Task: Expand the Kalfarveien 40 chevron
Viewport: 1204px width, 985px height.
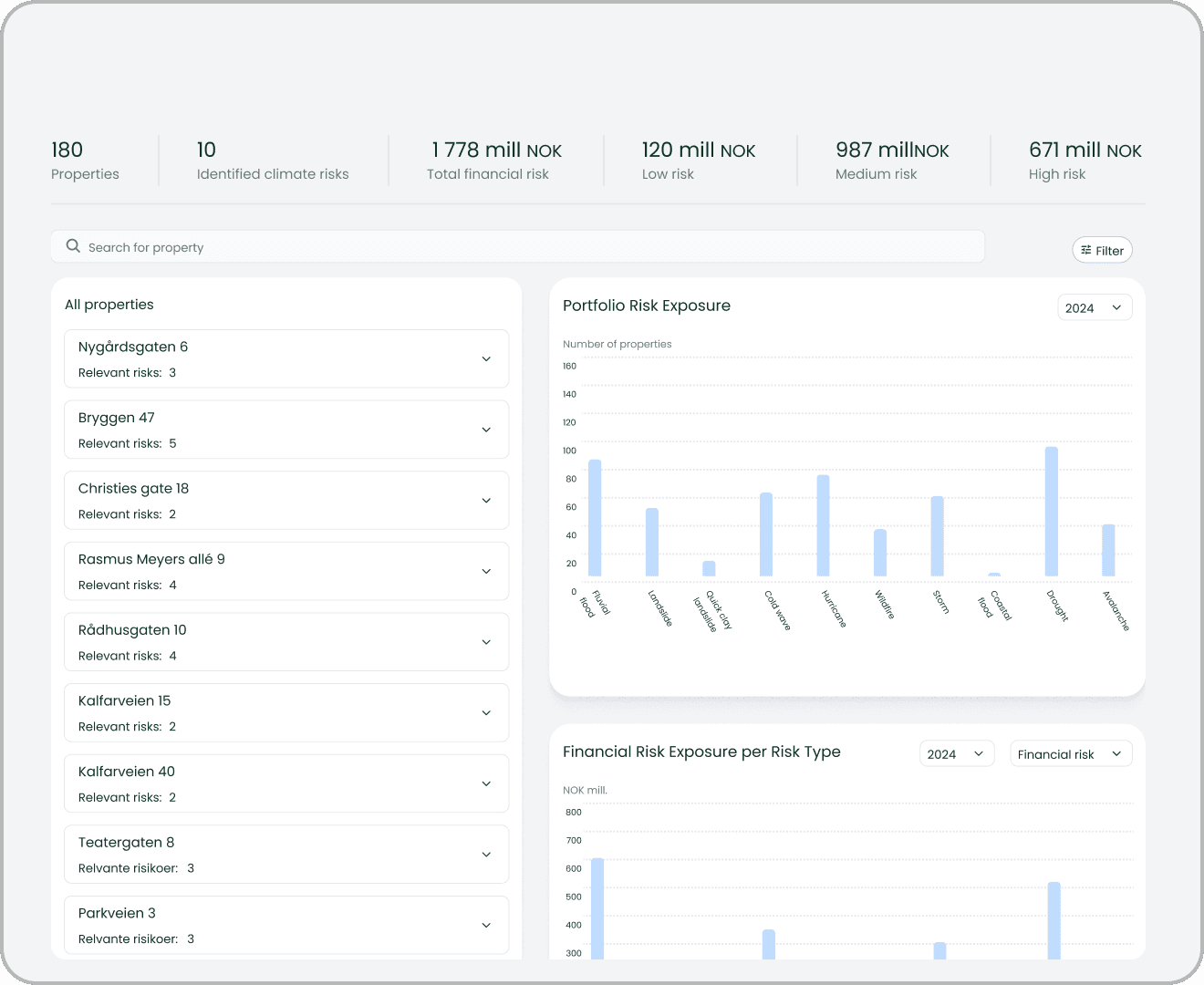Action: click(486, 783)
